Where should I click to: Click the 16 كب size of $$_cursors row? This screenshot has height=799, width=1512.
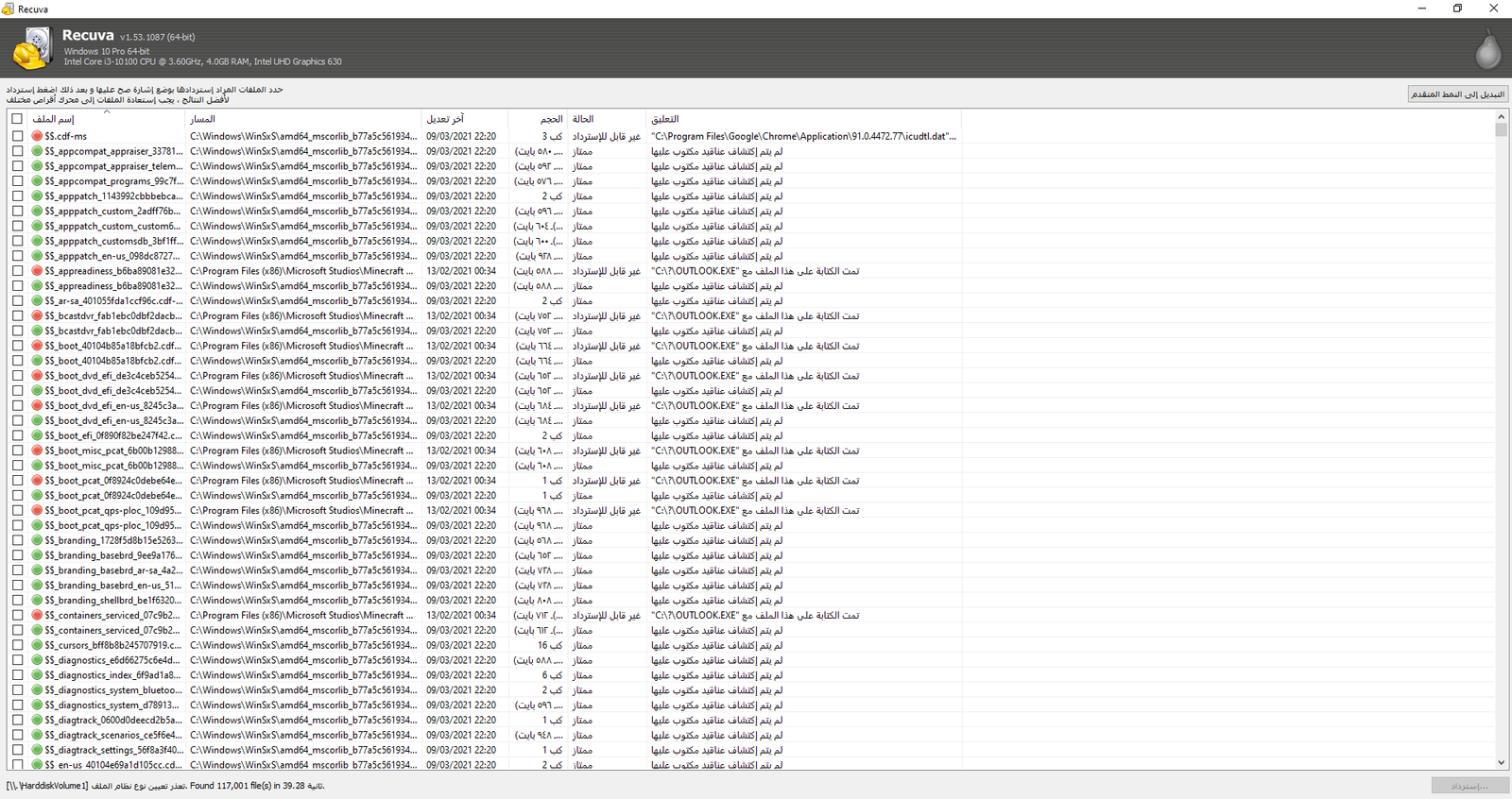[x=550, y=645]
